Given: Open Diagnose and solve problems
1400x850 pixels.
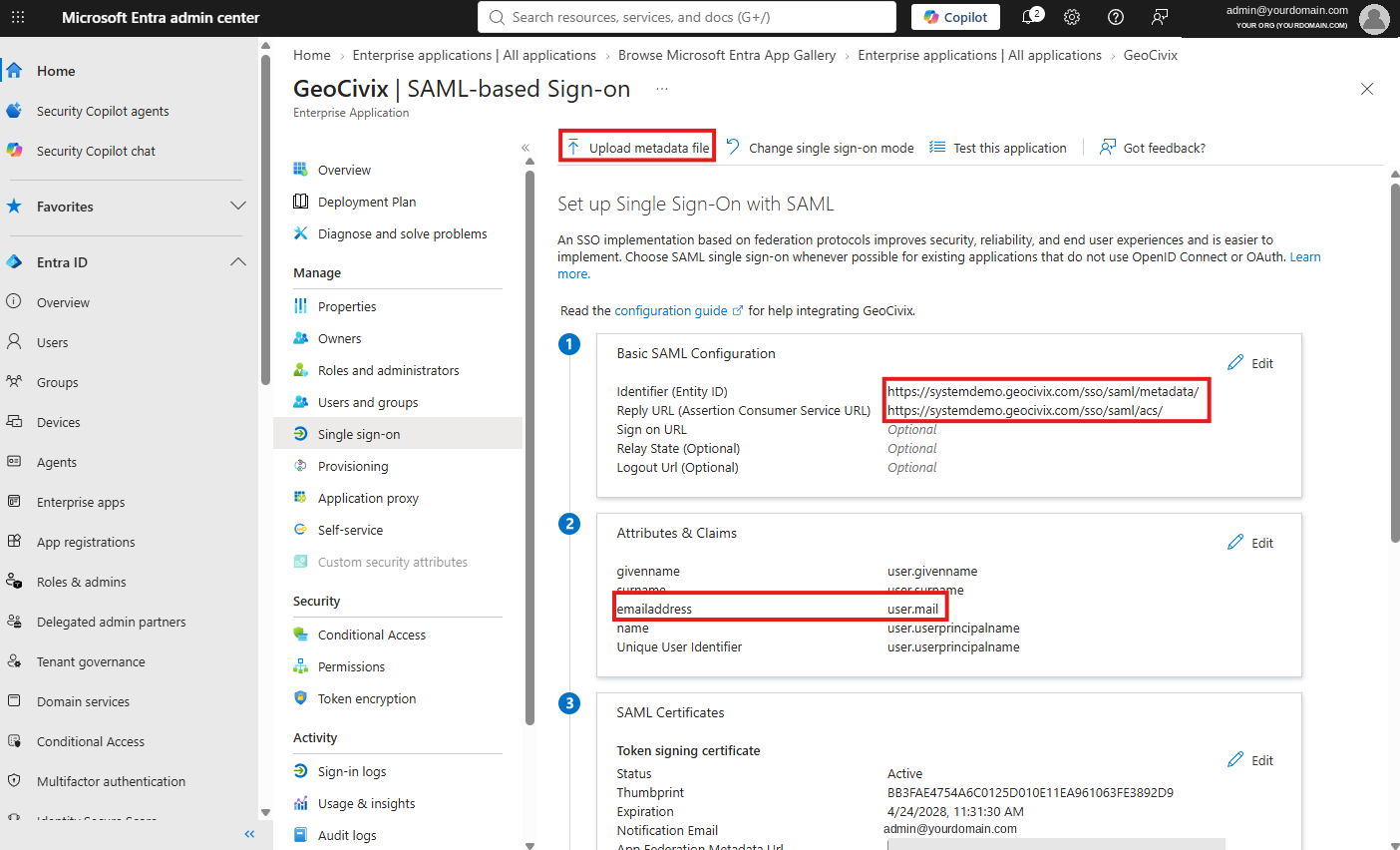Looking at the screenshot, I should click(403, 233).
